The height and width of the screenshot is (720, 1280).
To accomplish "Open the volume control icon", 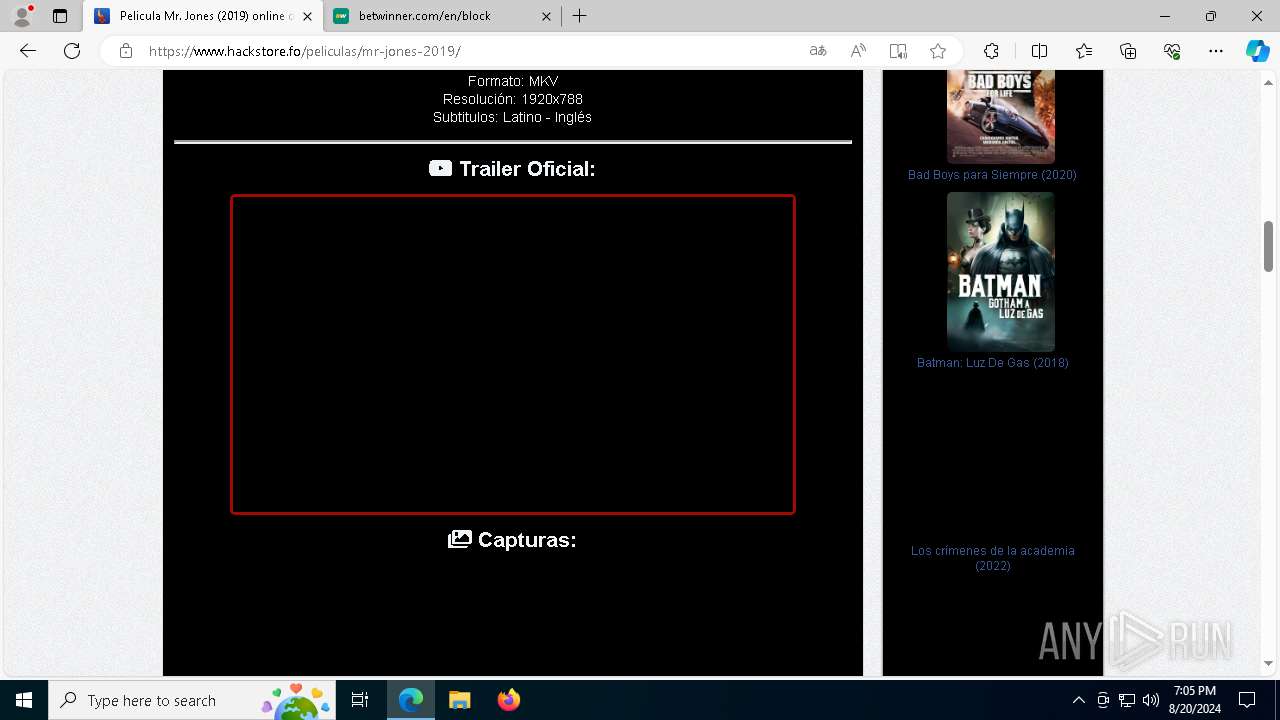I will pyautogui.click(x=1151, y=700).
